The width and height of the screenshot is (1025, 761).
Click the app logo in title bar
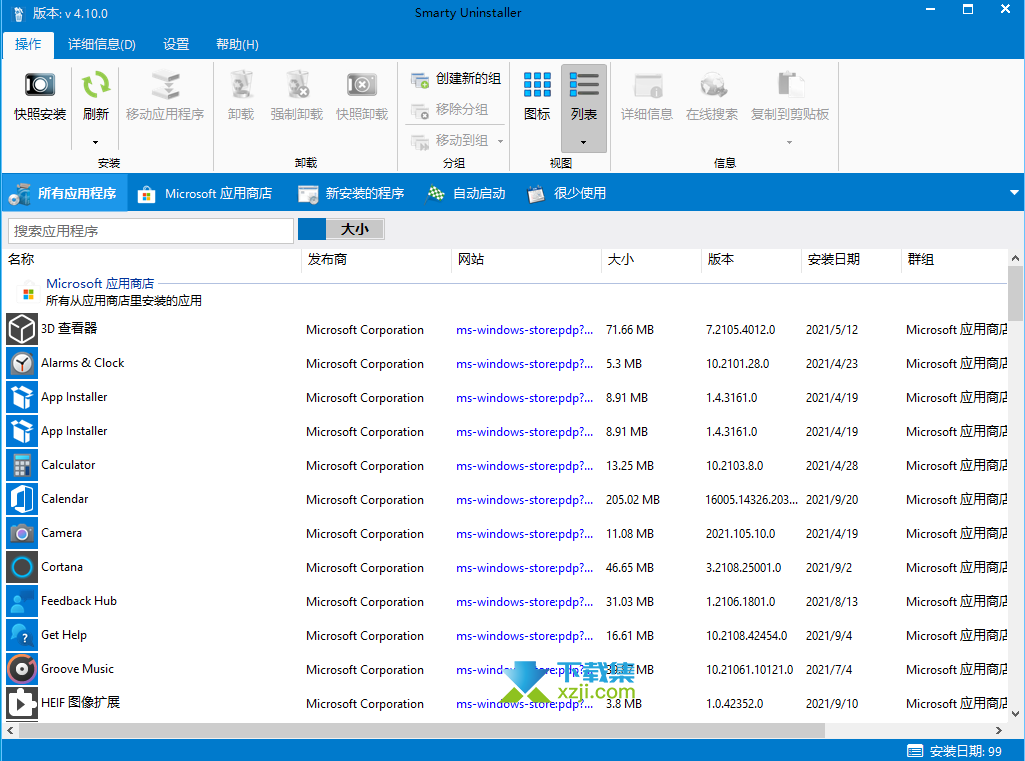(18, 14)
